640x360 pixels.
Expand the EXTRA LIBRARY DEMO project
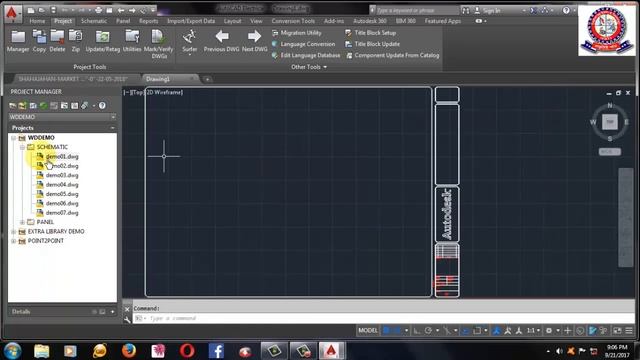tap(13, 231)
